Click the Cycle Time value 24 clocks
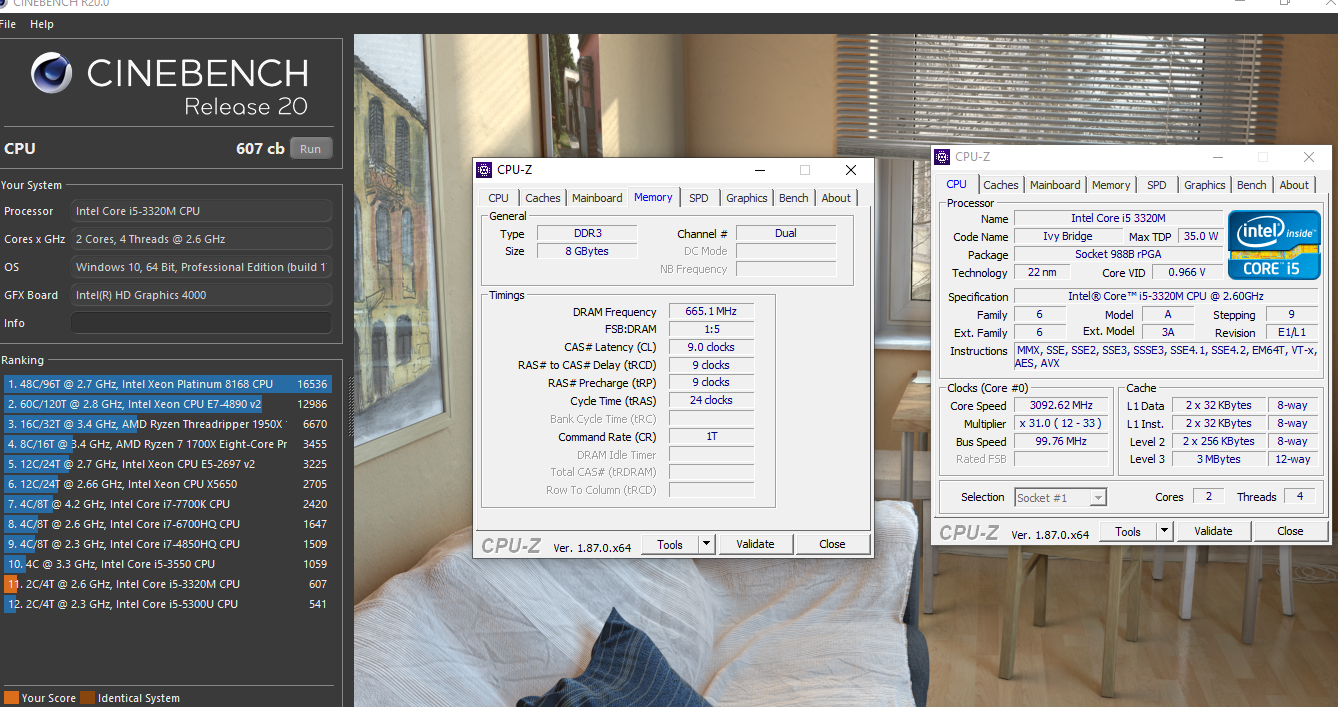The width and height of the screenshot is (1338, 707). (711, 400)
